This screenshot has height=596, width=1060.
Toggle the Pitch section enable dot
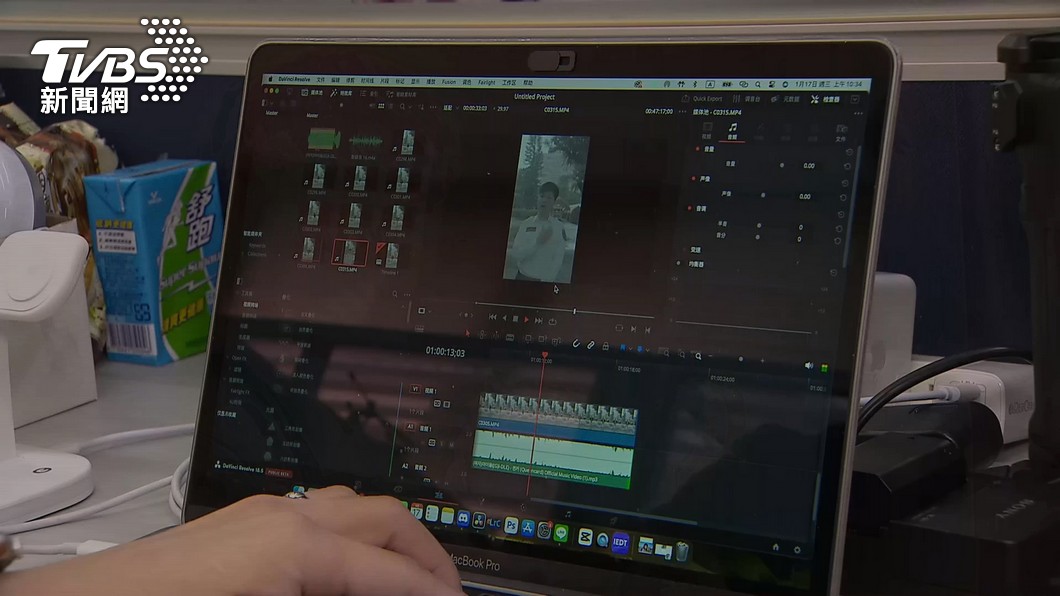690,208
